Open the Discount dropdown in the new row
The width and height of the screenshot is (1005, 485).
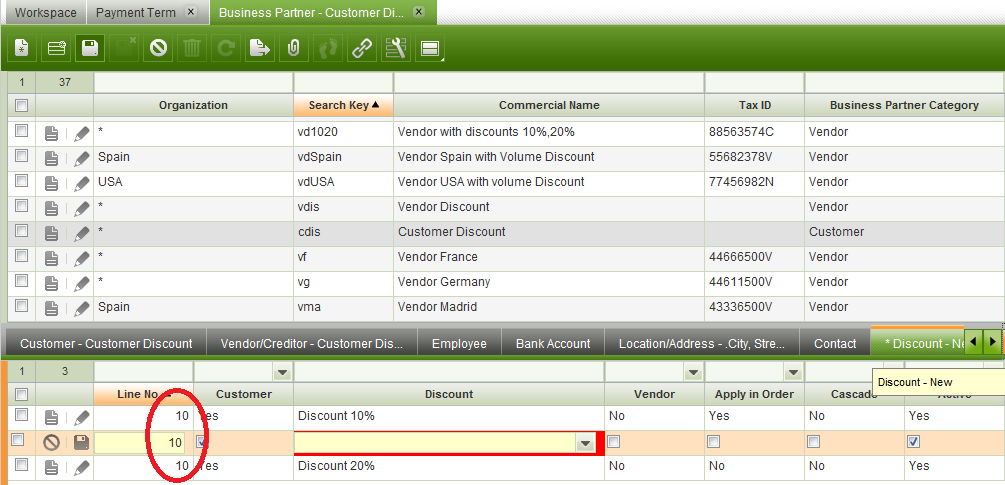click(584, 443)
